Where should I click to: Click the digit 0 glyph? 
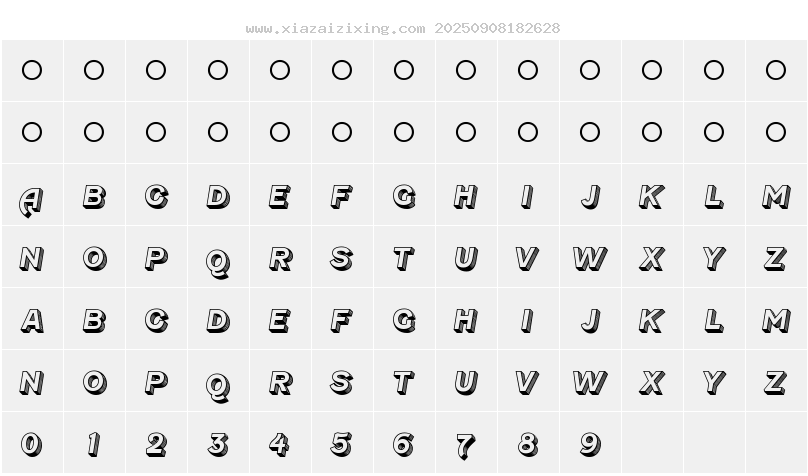[32, 443]
